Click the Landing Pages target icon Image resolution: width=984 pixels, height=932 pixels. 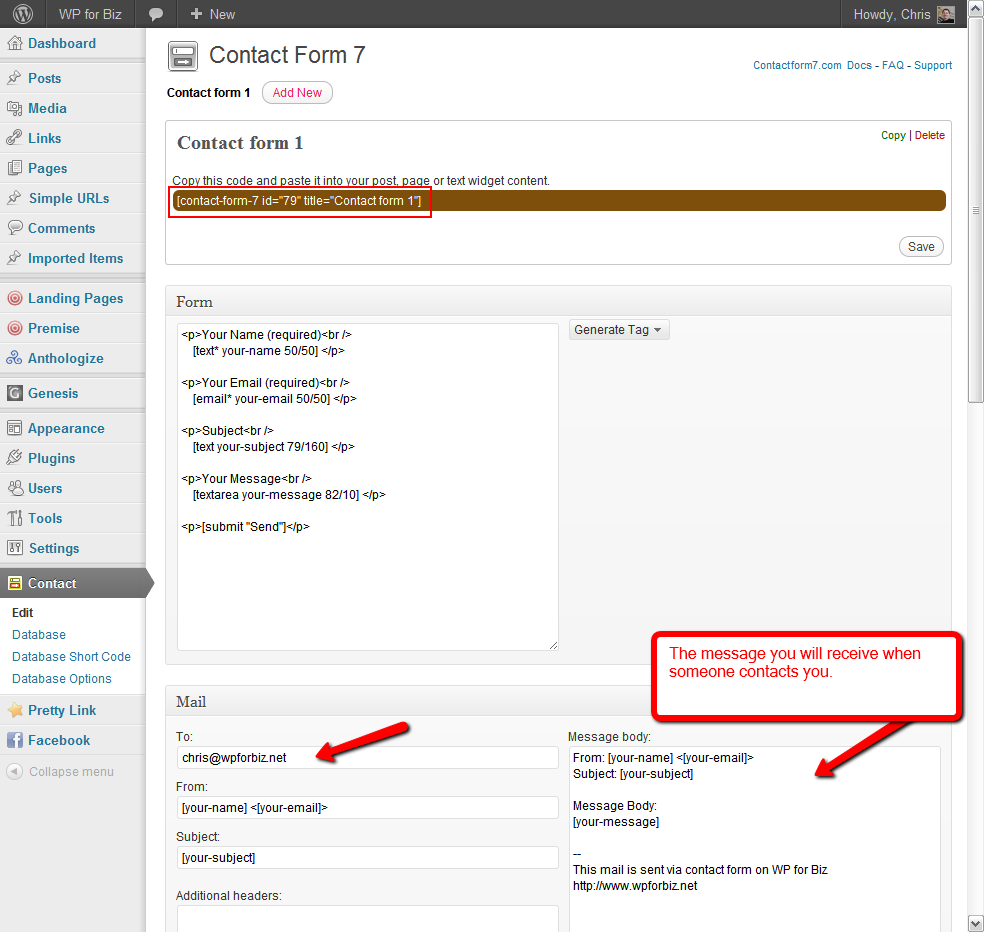coord(14,298)
